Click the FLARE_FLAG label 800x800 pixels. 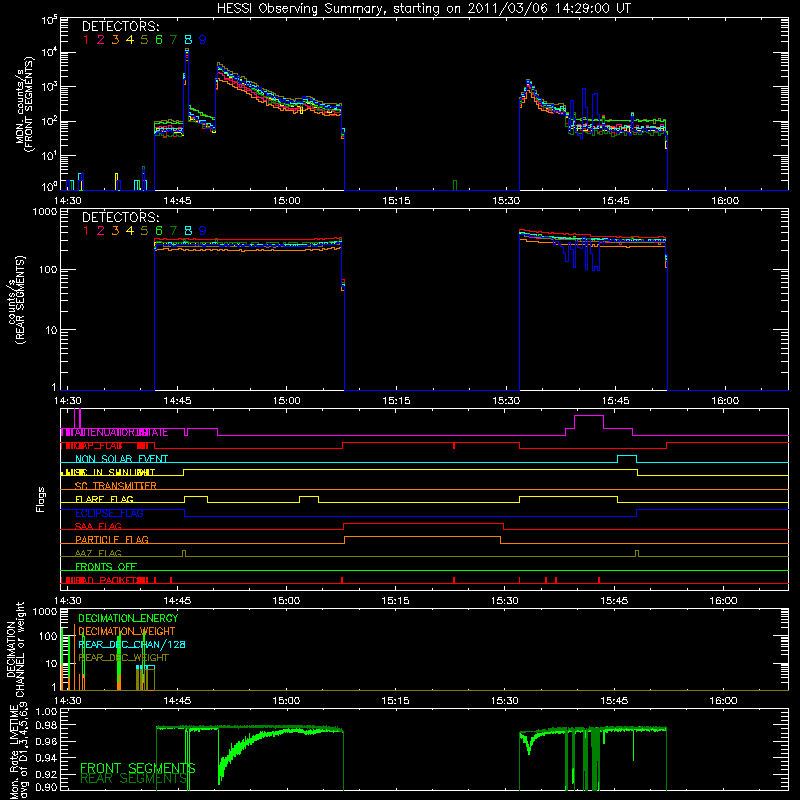tap(104, 499)
